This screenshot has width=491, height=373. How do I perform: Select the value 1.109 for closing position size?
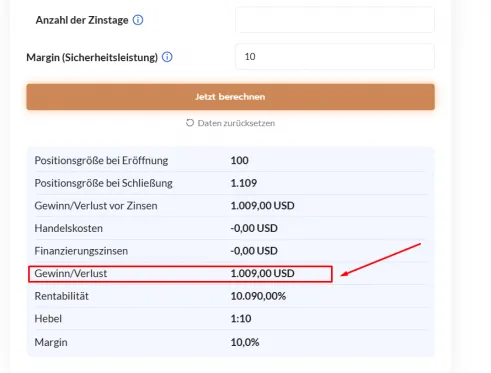pos(244,183)
